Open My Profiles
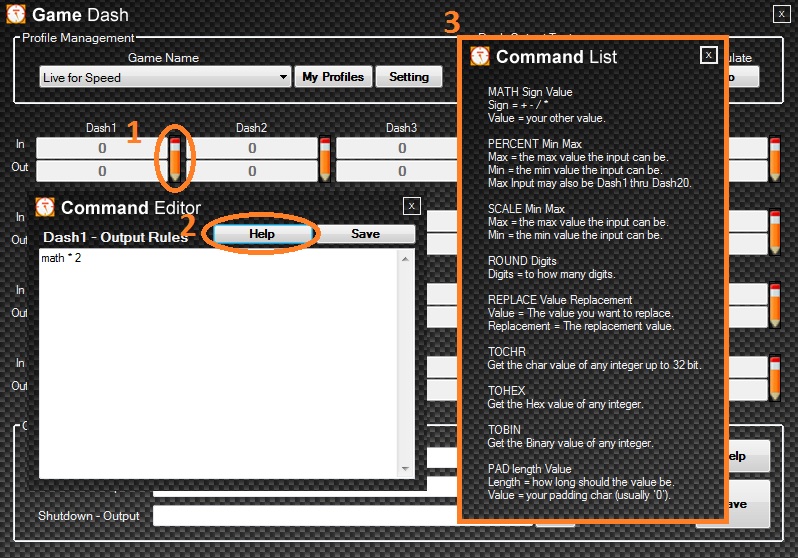The image size is (798, 558). pyautogui.click(x=333, y=77)
